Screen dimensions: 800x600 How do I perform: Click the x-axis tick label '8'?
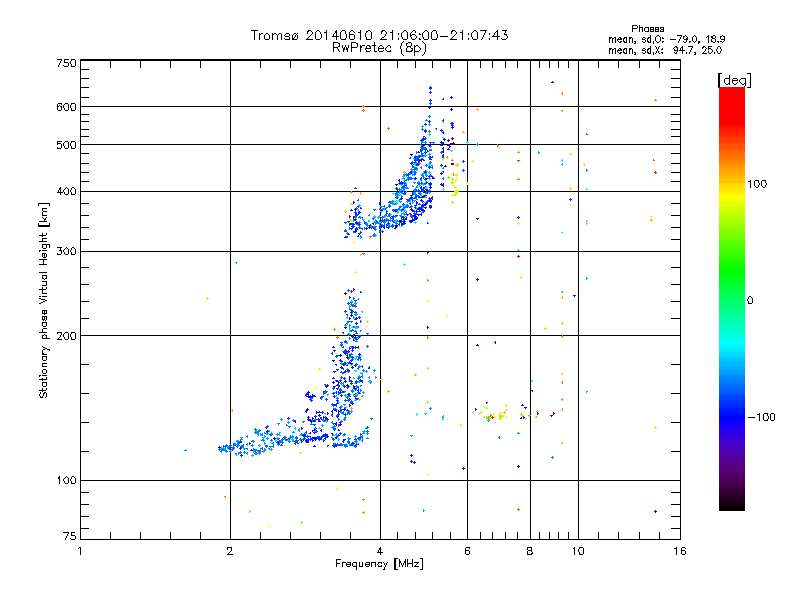[530, 551]
